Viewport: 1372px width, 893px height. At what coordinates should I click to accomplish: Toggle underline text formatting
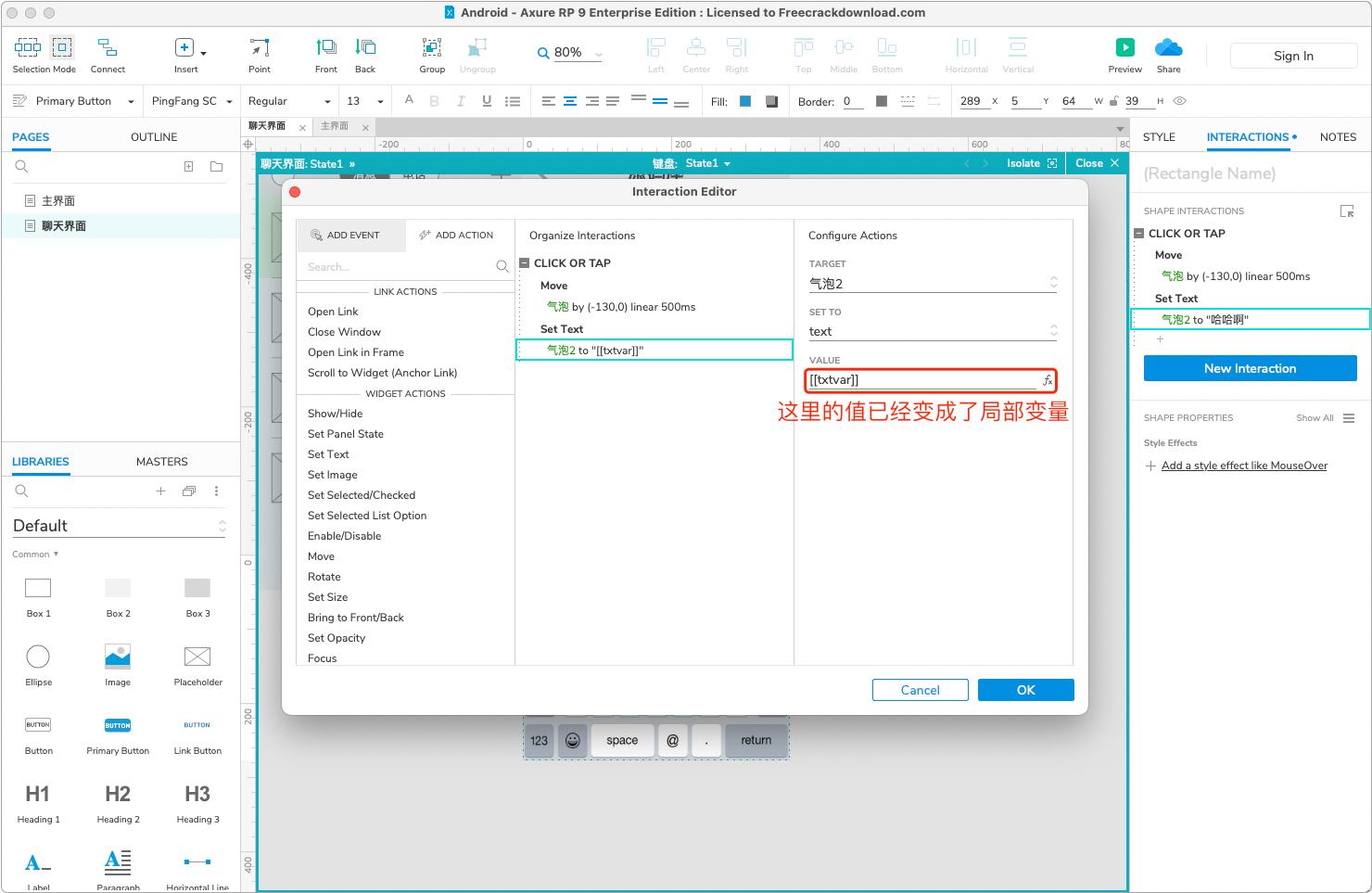click(x=487, y=101)
